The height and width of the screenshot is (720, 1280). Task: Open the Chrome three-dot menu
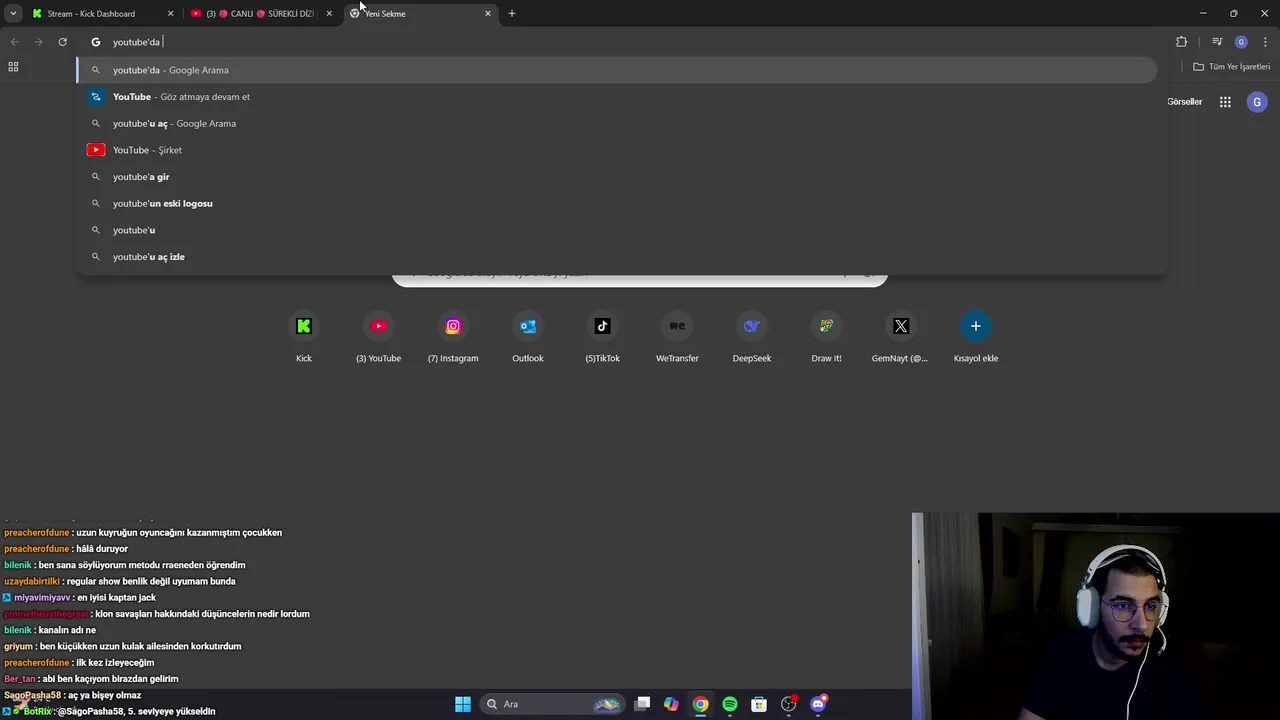point(1265,42)
